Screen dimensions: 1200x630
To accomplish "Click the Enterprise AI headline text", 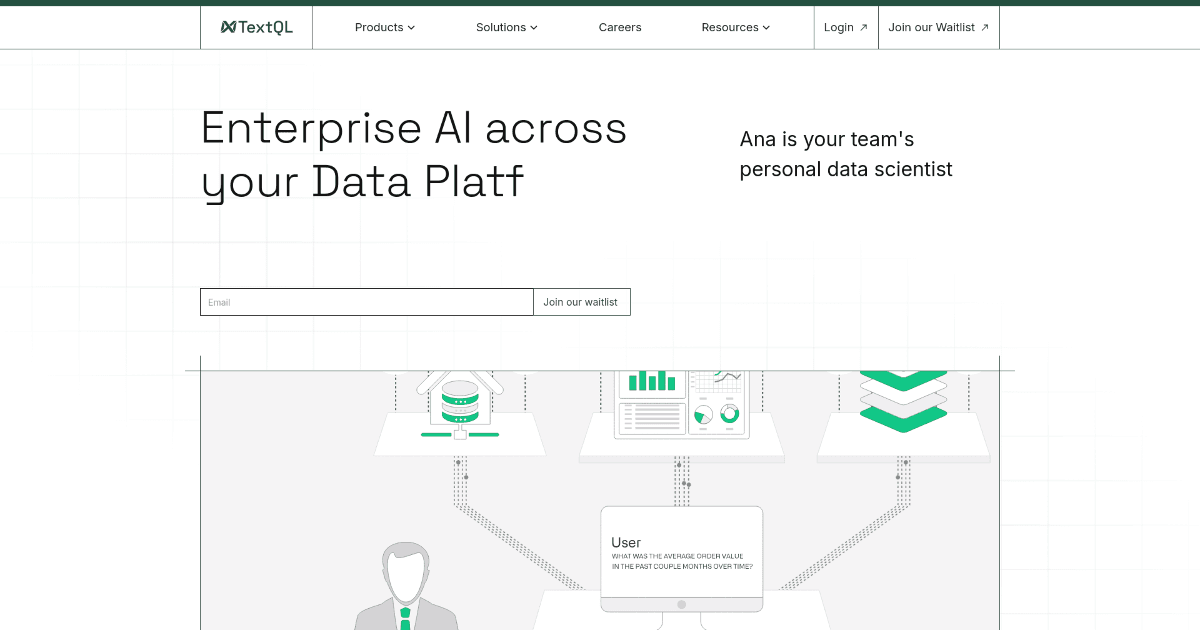I will point(414,155).
